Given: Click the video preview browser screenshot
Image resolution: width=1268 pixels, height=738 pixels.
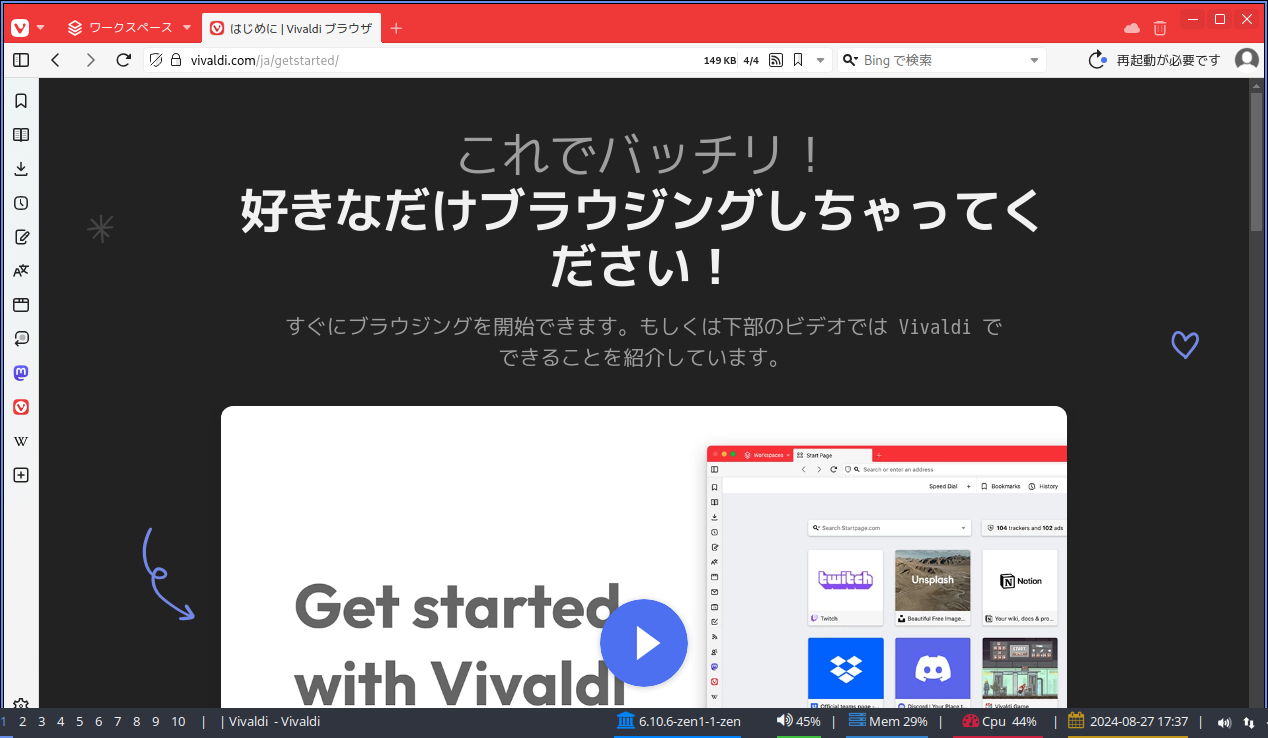Looking at the screenshot, I should pos(886,576).
